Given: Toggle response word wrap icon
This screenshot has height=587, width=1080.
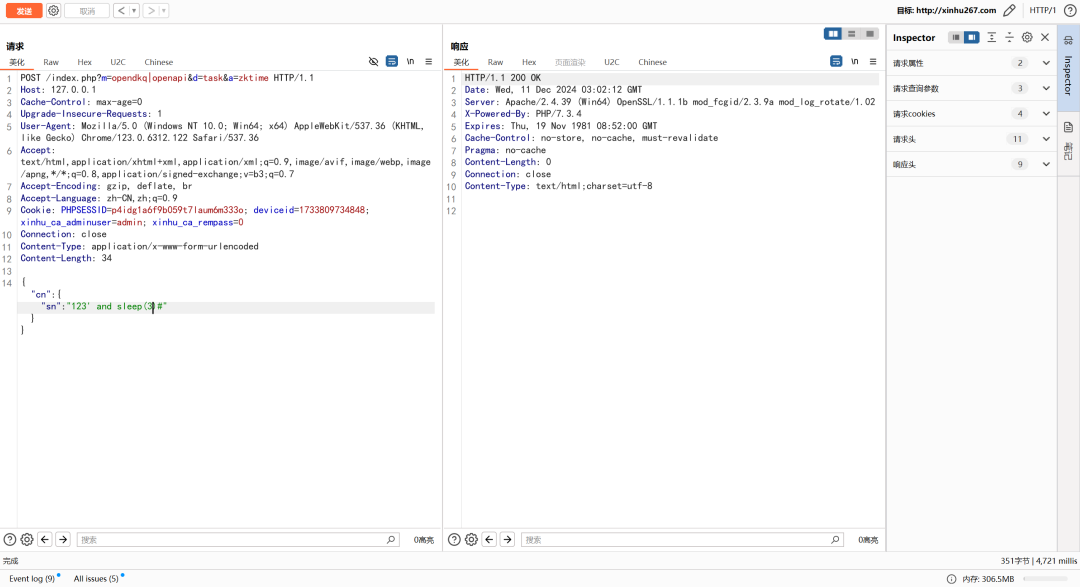Looking at the screenshot, I should [835, 61].
